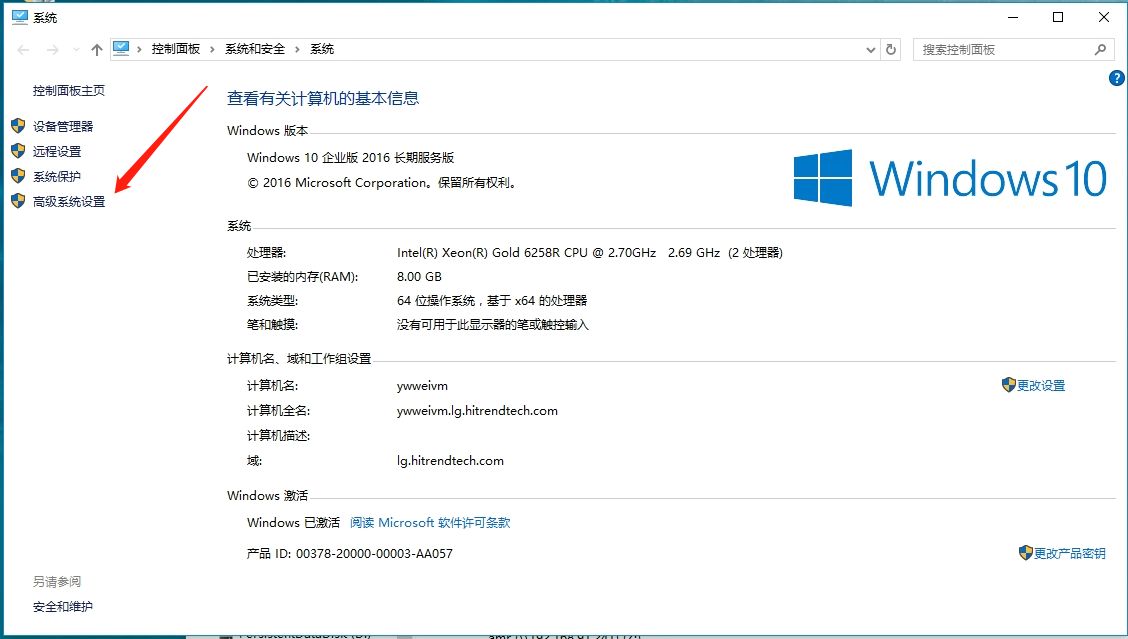Go up one level with up arrow
The height and width of the screenshot is (639, 1128).
tap(97, 50)
